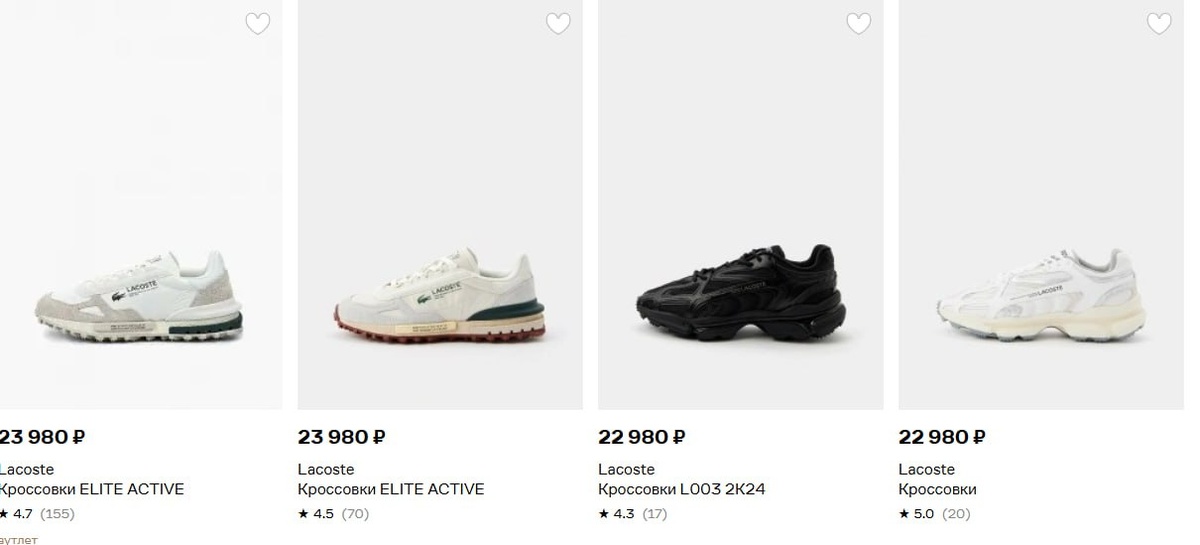Select the 23 980 ₽ price under the red-soled sneaker

pyautogui.click(x=342, y=437)
